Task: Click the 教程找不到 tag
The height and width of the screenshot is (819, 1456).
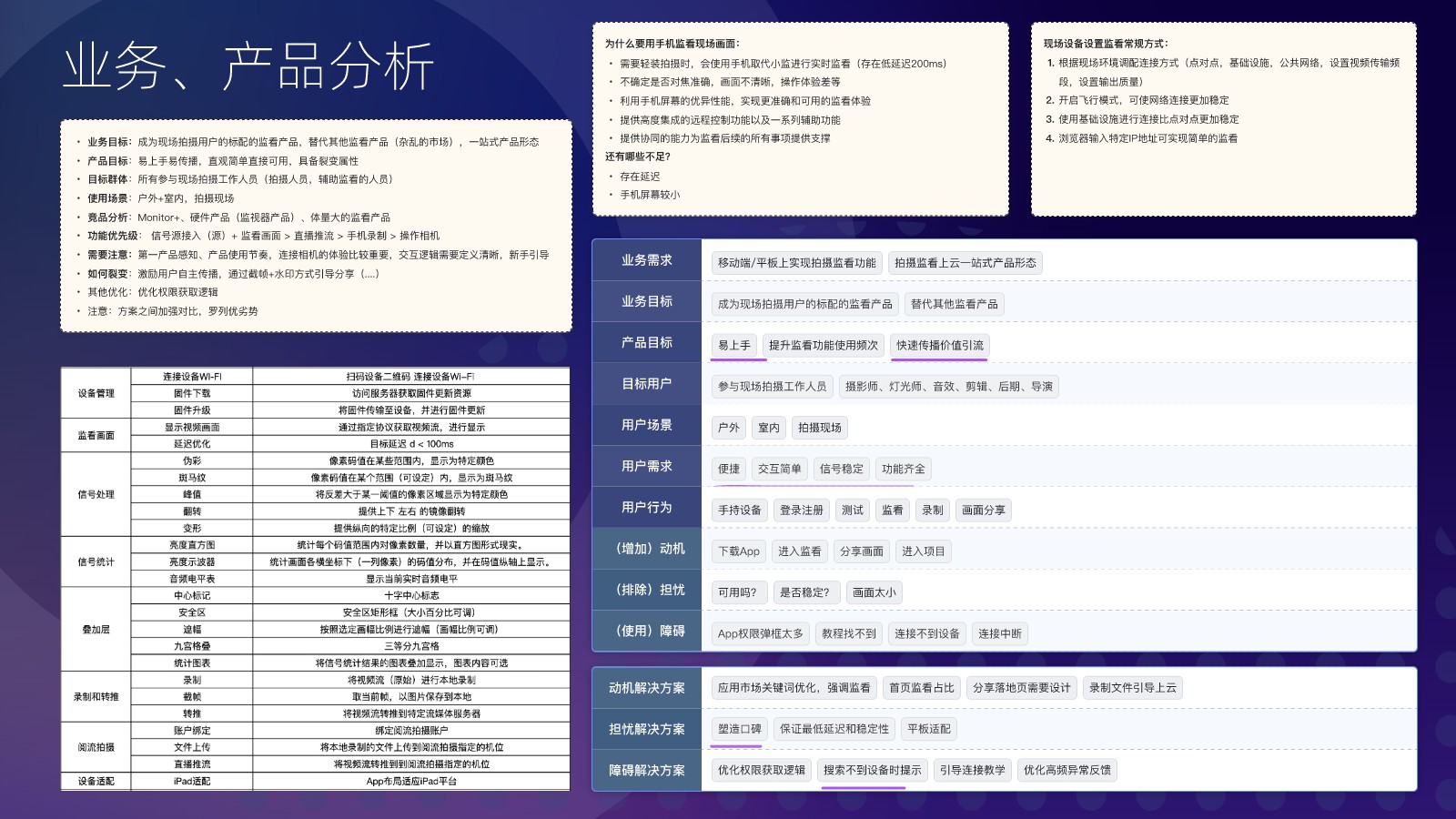Action: [849, 633]
